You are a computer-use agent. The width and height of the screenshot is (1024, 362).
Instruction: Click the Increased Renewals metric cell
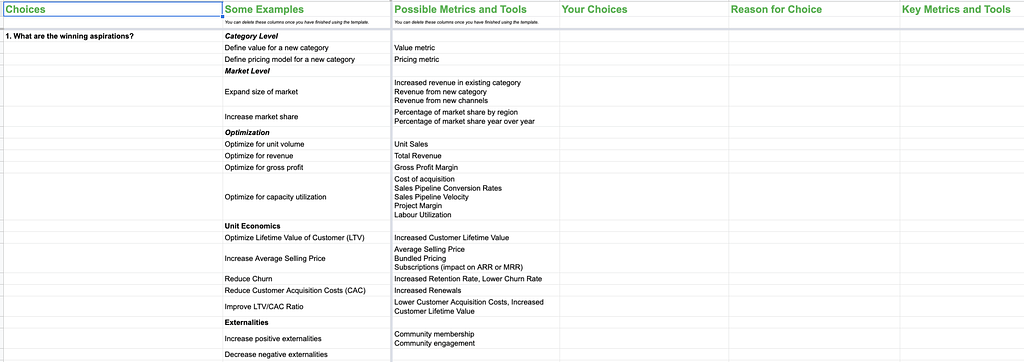point(475,290)
